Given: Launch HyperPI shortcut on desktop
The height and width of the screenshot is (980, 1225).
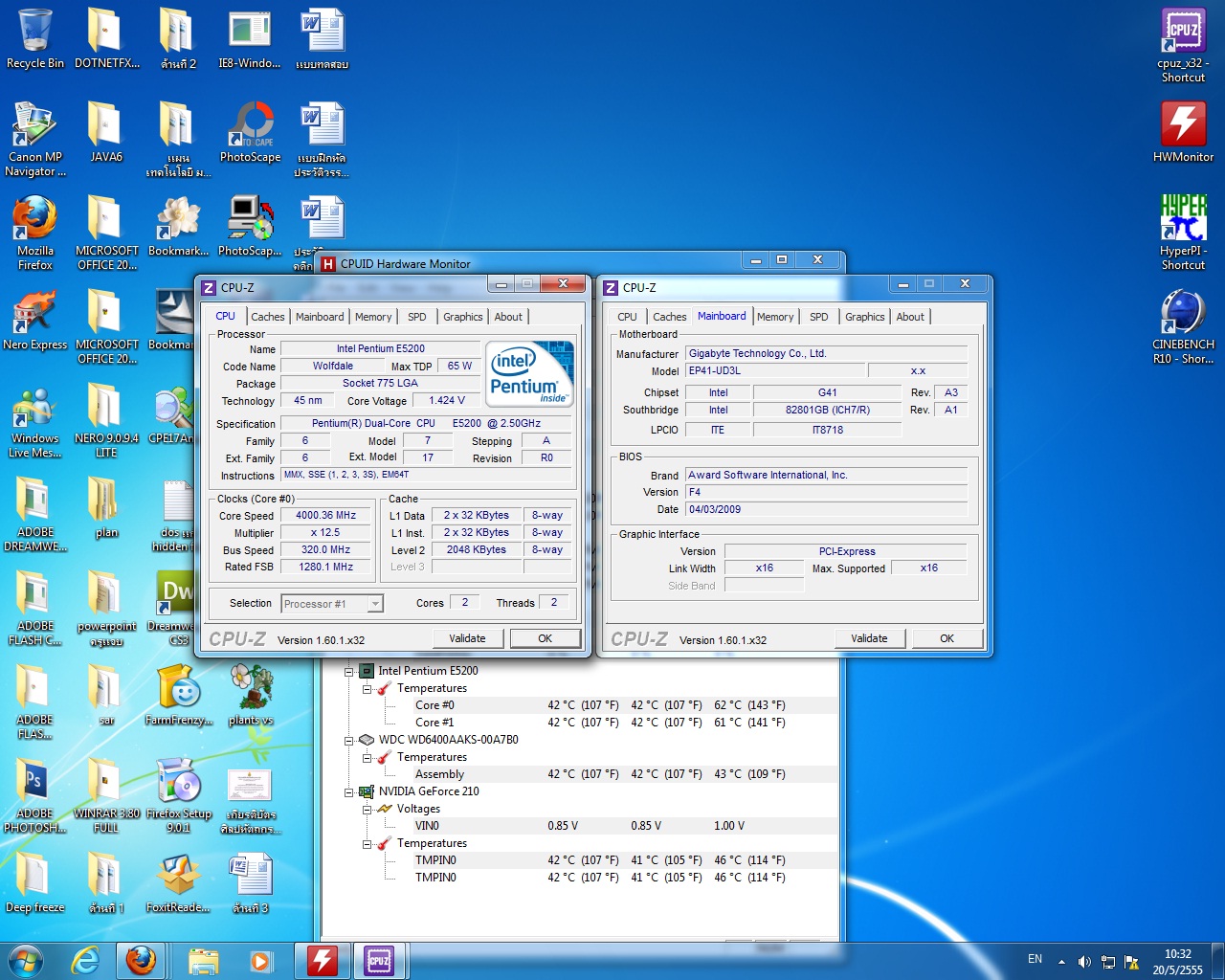Looking at the screenshot, I should tap(1183, 220).
